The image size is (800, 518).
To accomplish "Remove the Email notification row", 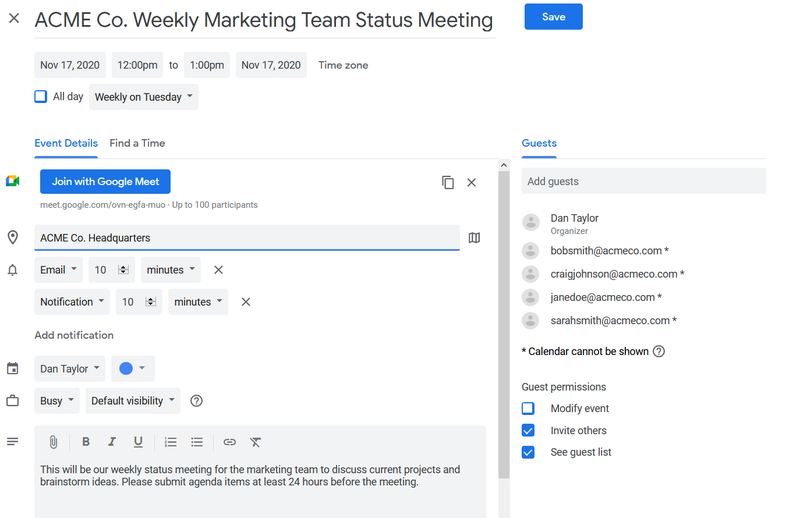I will point(218,270).
